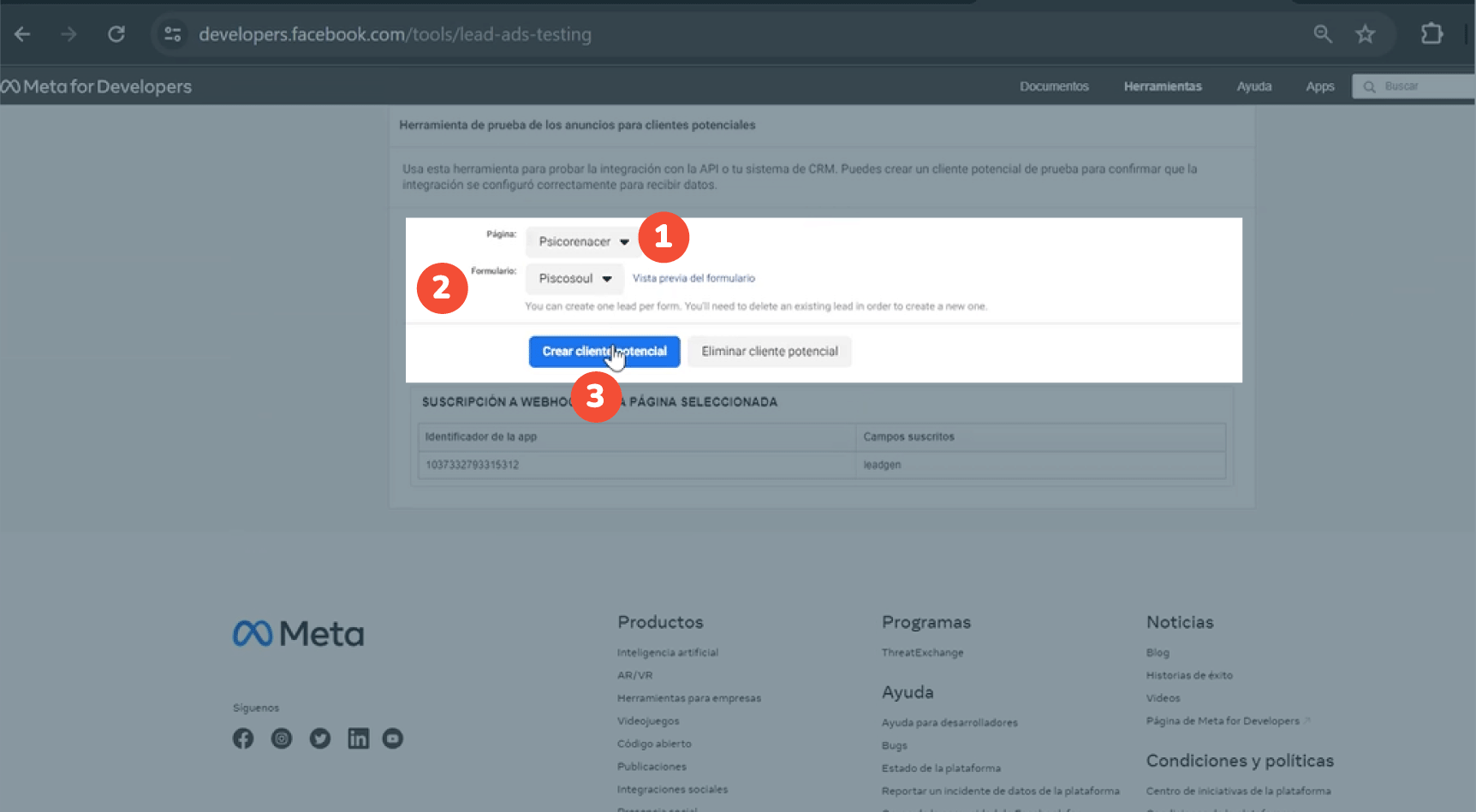Go back in browser history
Screen dimensions: 1476x812
pos(22,34)
